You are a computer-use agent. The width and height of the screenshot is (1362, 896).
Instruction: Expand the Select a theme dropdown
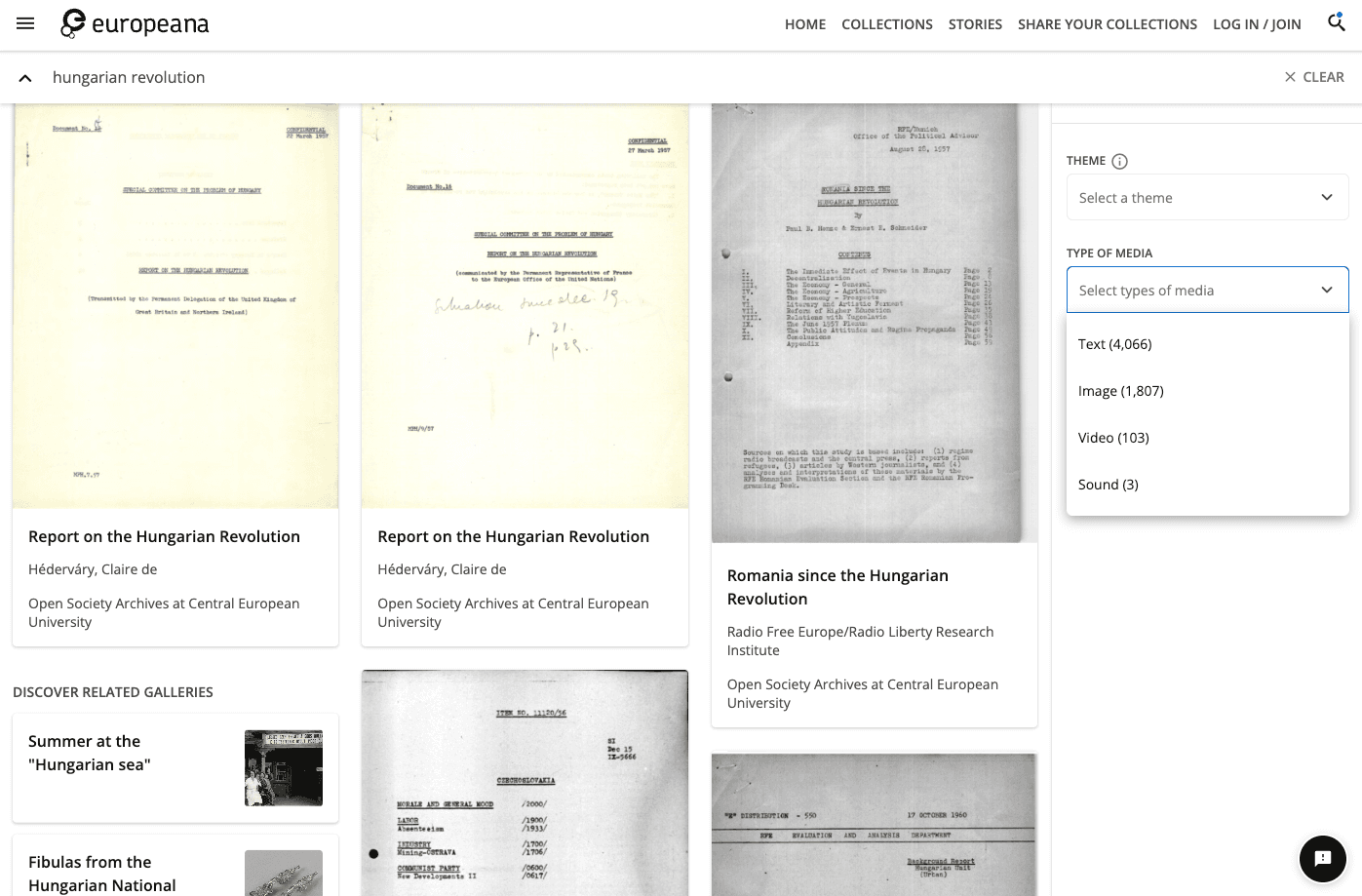coord(1207,198)
